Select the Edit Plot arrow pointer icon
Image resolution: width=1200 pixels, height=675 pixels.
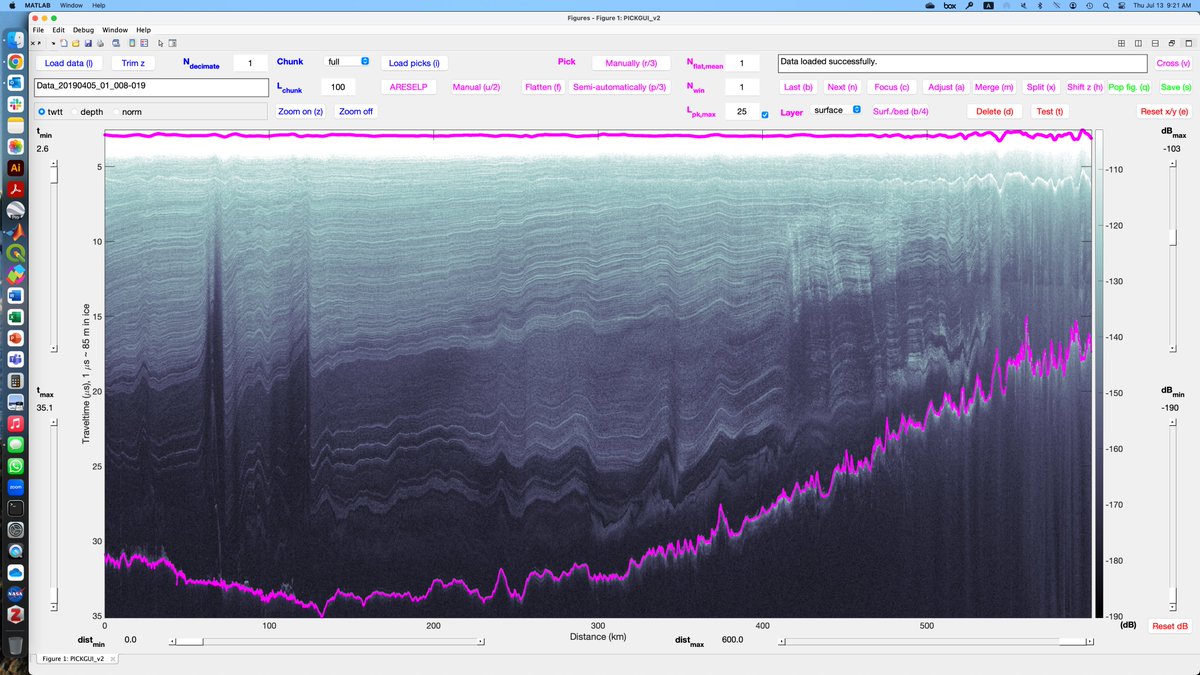point(160,44)
